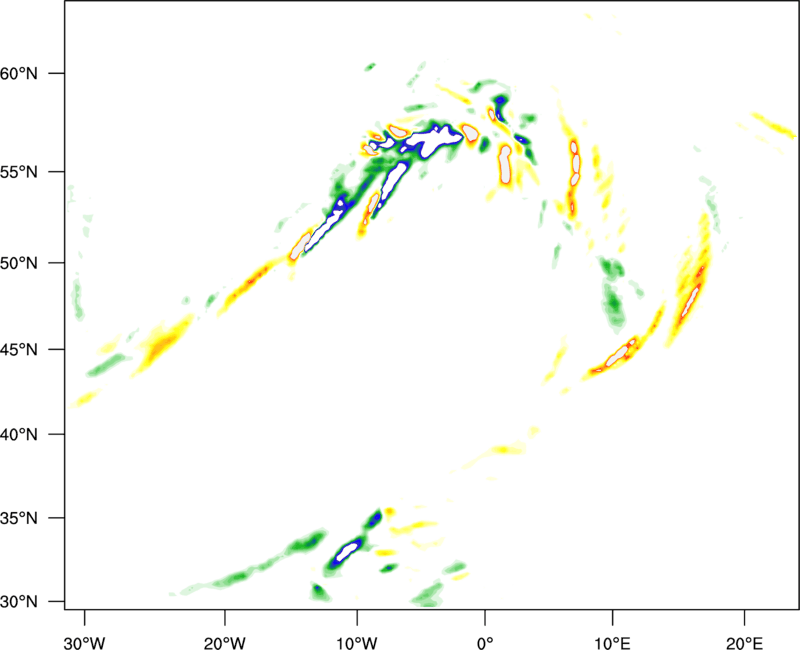Click the 20°E longitude label
800x650 pixels.
(744, 643)
